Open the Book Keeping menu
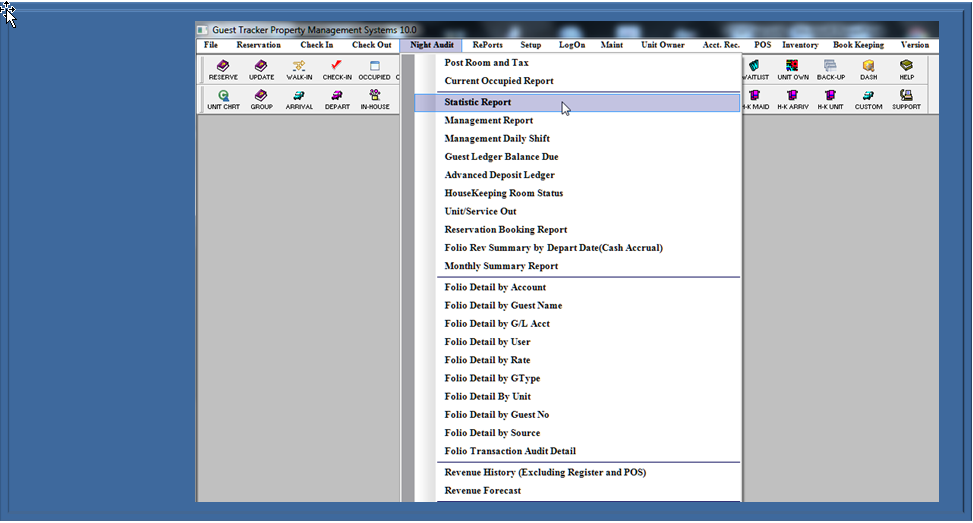This screenshot has height=523, width=973. click(x=858, y=45)
